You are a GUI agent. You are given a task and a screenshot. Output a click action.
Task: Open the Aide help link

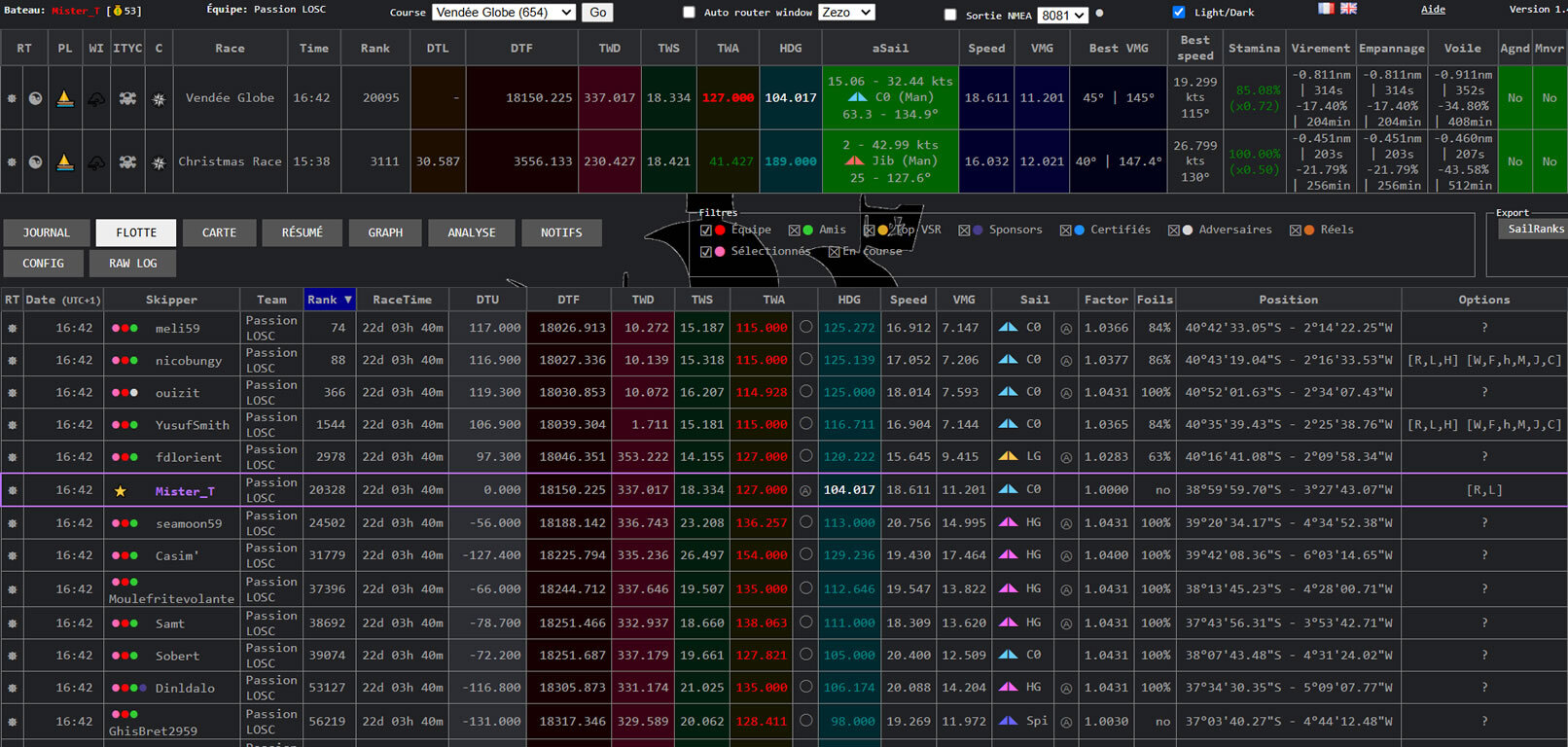tap(1433, 10)
